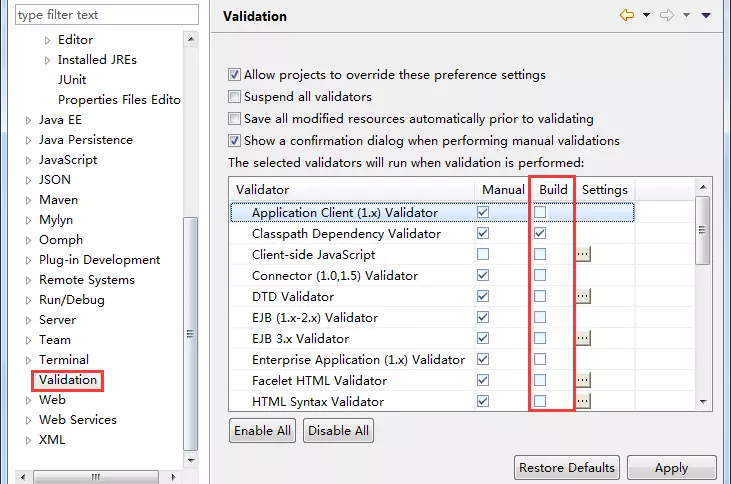Uncheck Manual for DTD Validator

(484, 297)
